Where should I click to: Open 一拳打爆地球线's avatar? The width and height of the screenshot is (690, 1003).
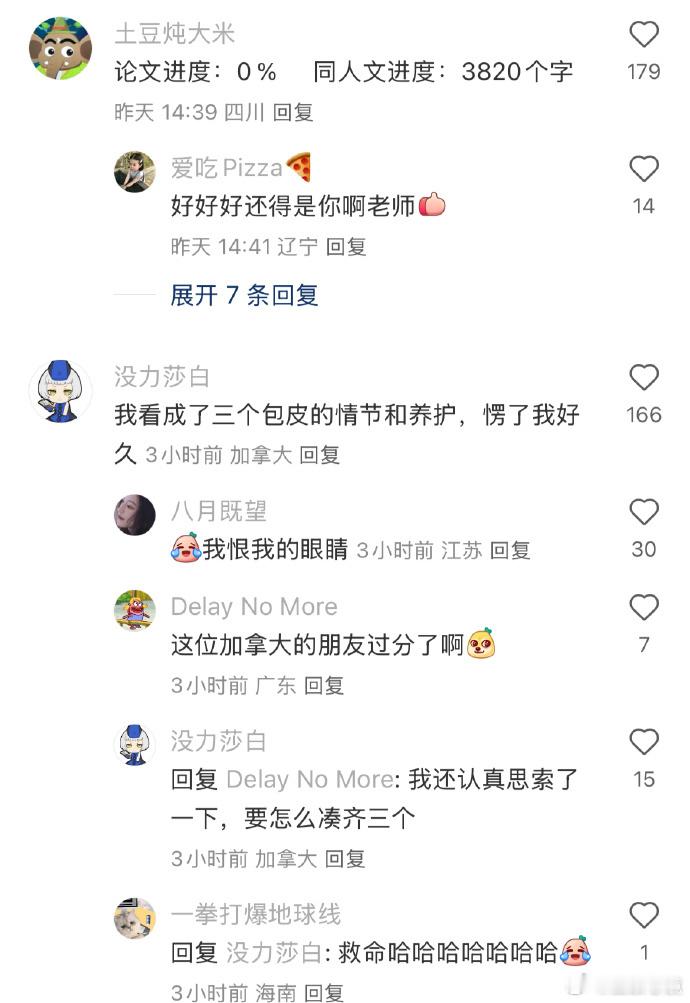tap(135, 918)
